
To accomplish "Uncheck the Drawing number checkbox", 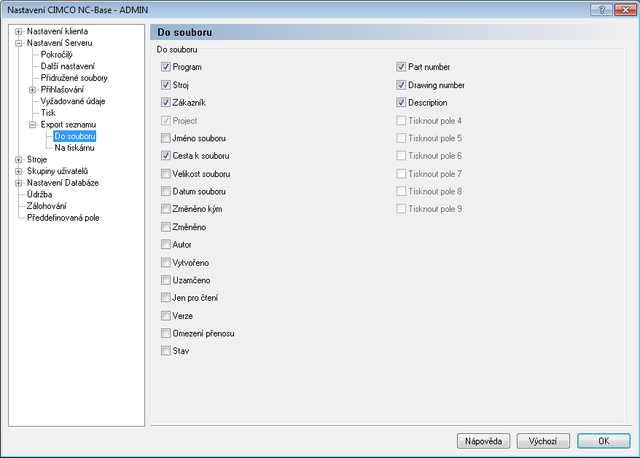I will coord(401,85).
